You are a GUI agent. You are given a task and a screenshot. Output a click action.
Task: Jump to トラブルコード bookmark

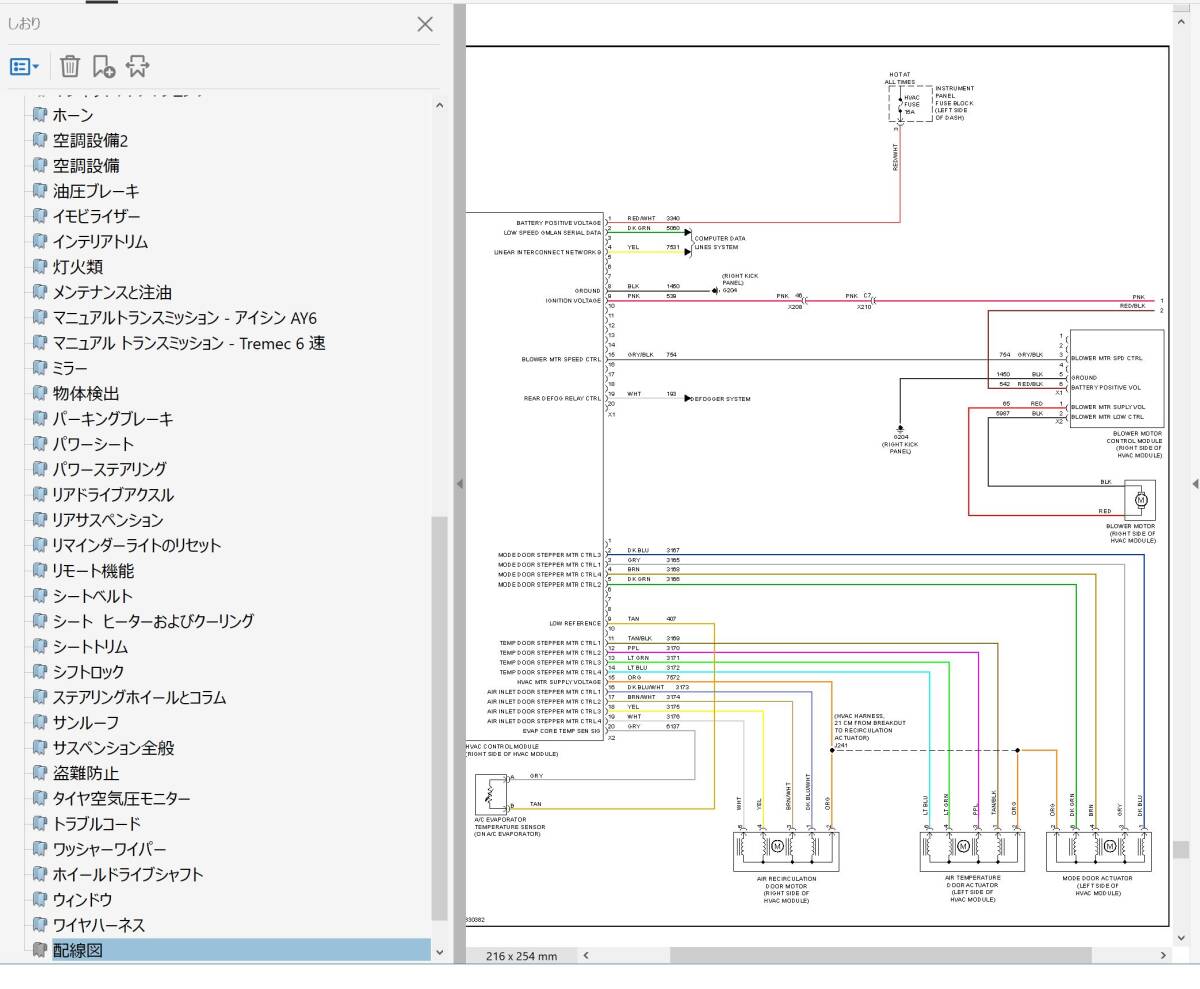[x=96, y=824]
